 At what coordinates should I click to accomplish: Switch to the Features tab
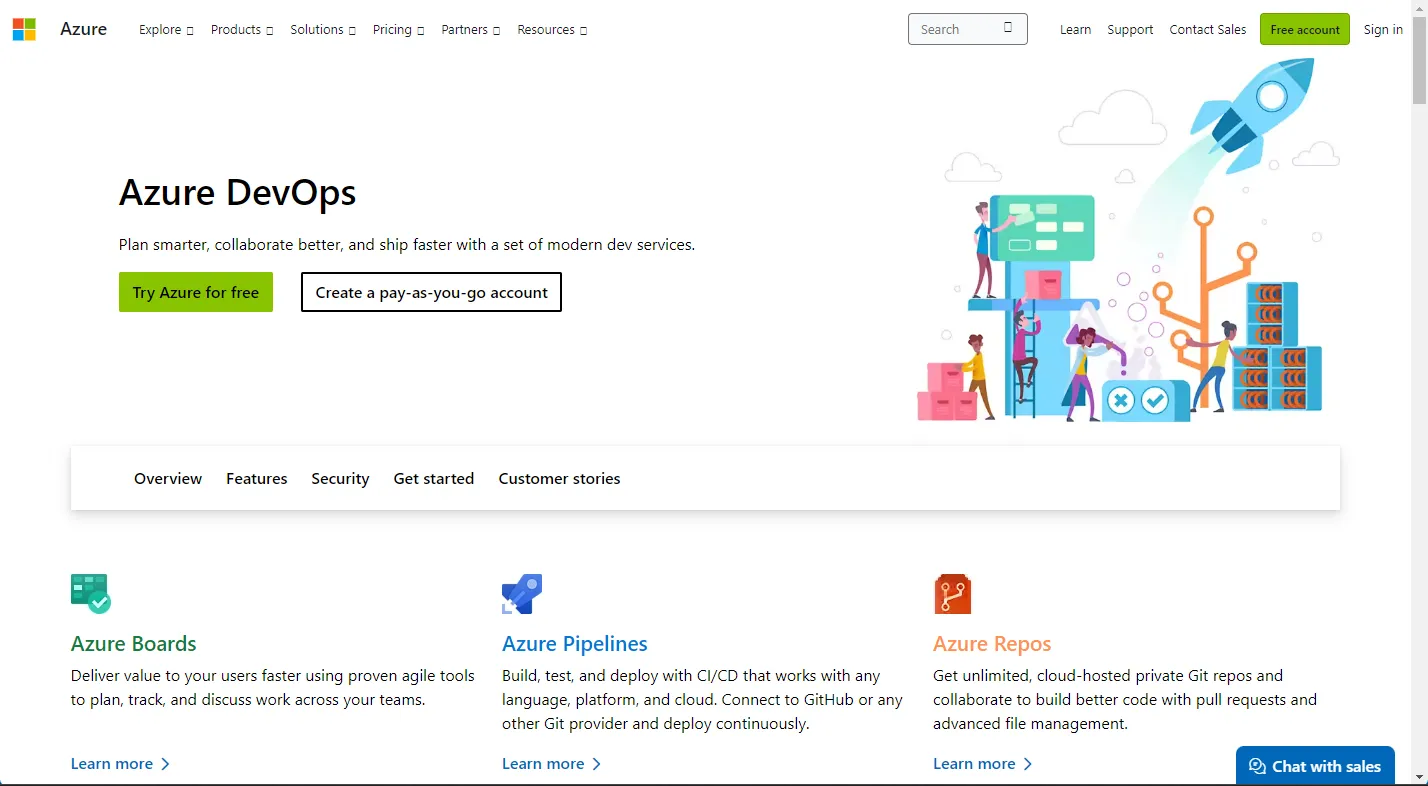tap(256, 478)
